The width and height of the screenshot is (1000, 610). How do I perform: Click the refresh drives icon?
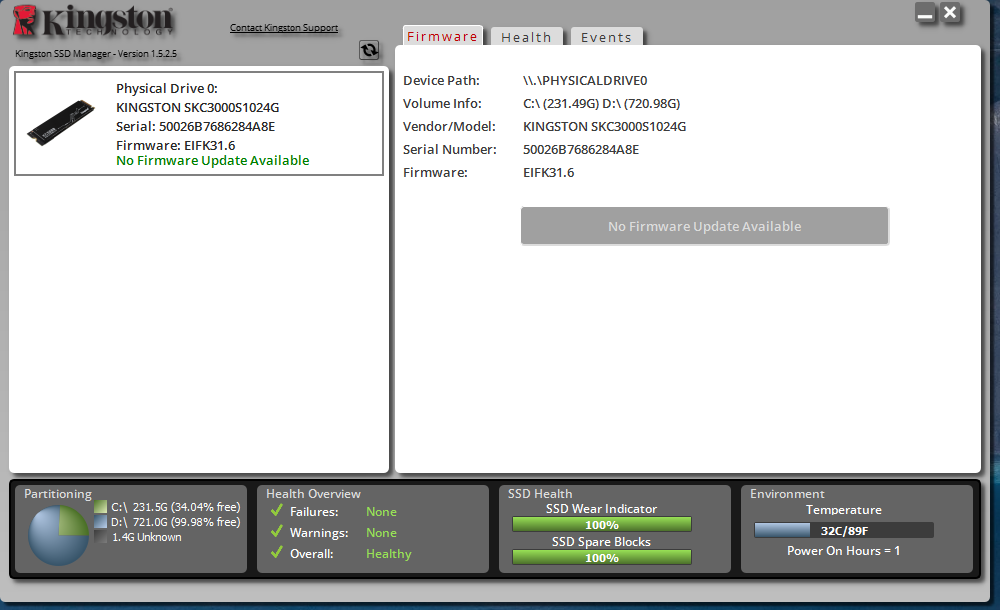(x=369, y=50)
